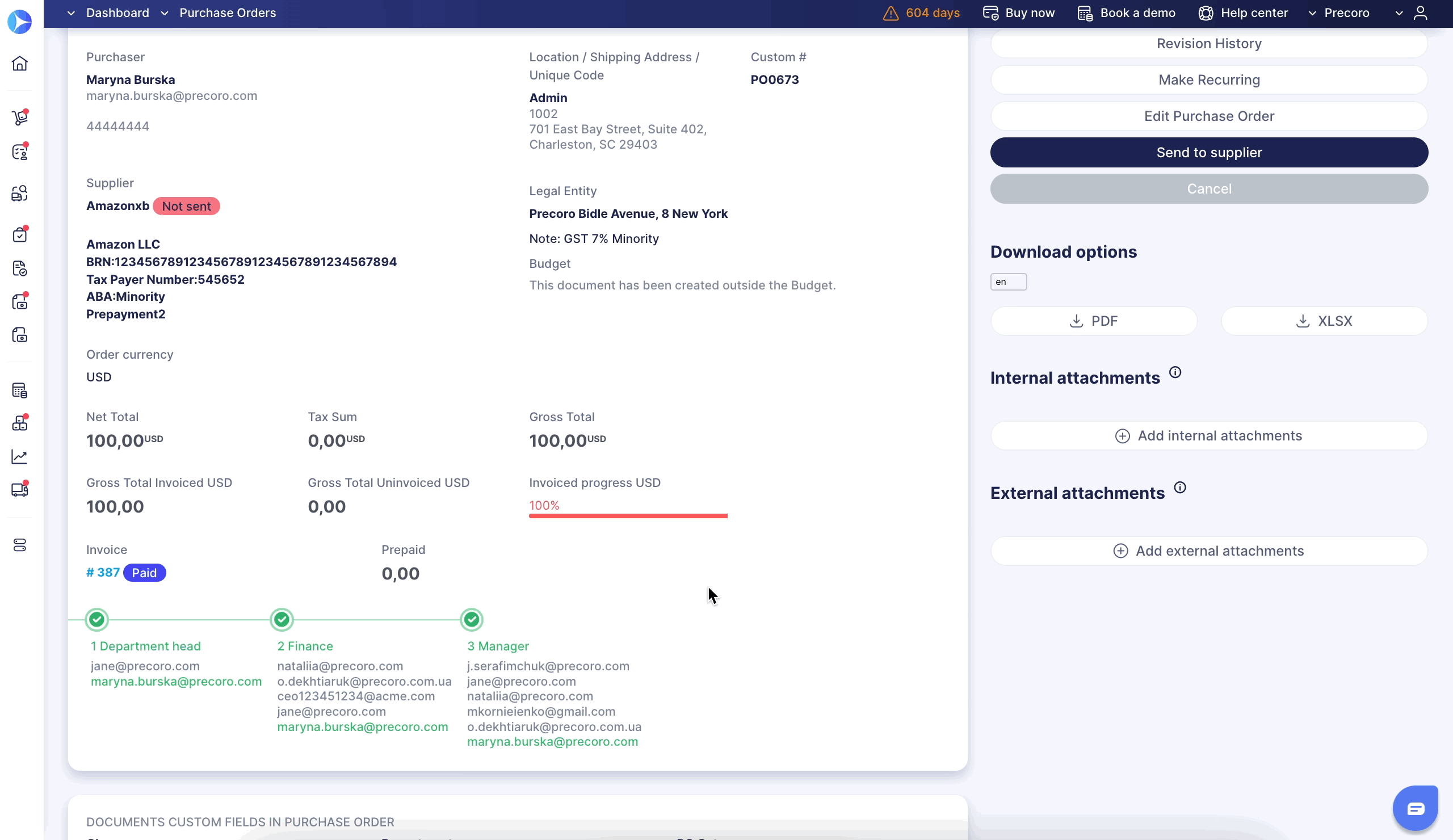
Task: Click Add internal attachments
Action: (1209, 435)
